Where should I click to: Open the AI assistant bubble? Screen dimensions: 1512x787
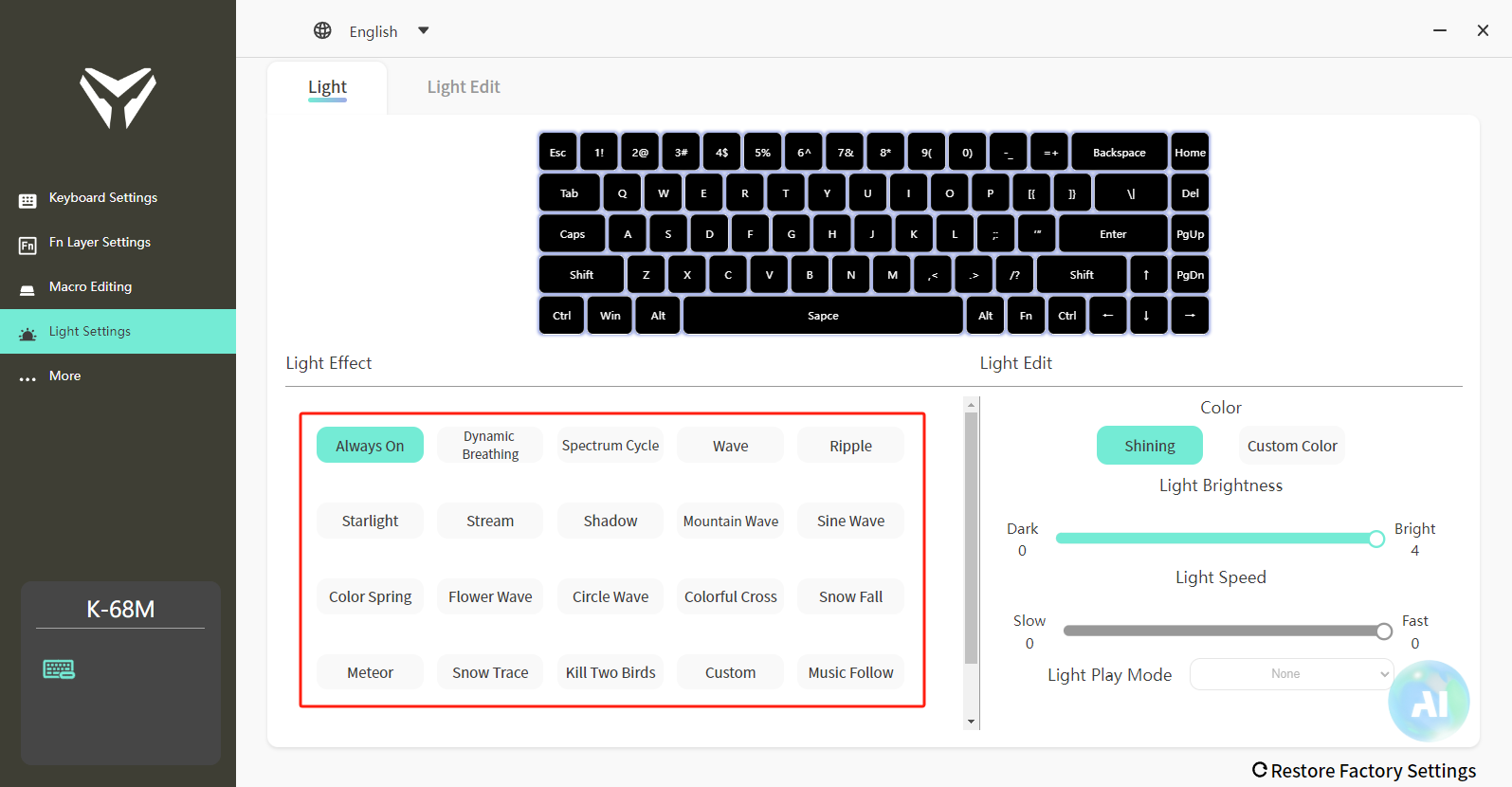coord(1429,702)
